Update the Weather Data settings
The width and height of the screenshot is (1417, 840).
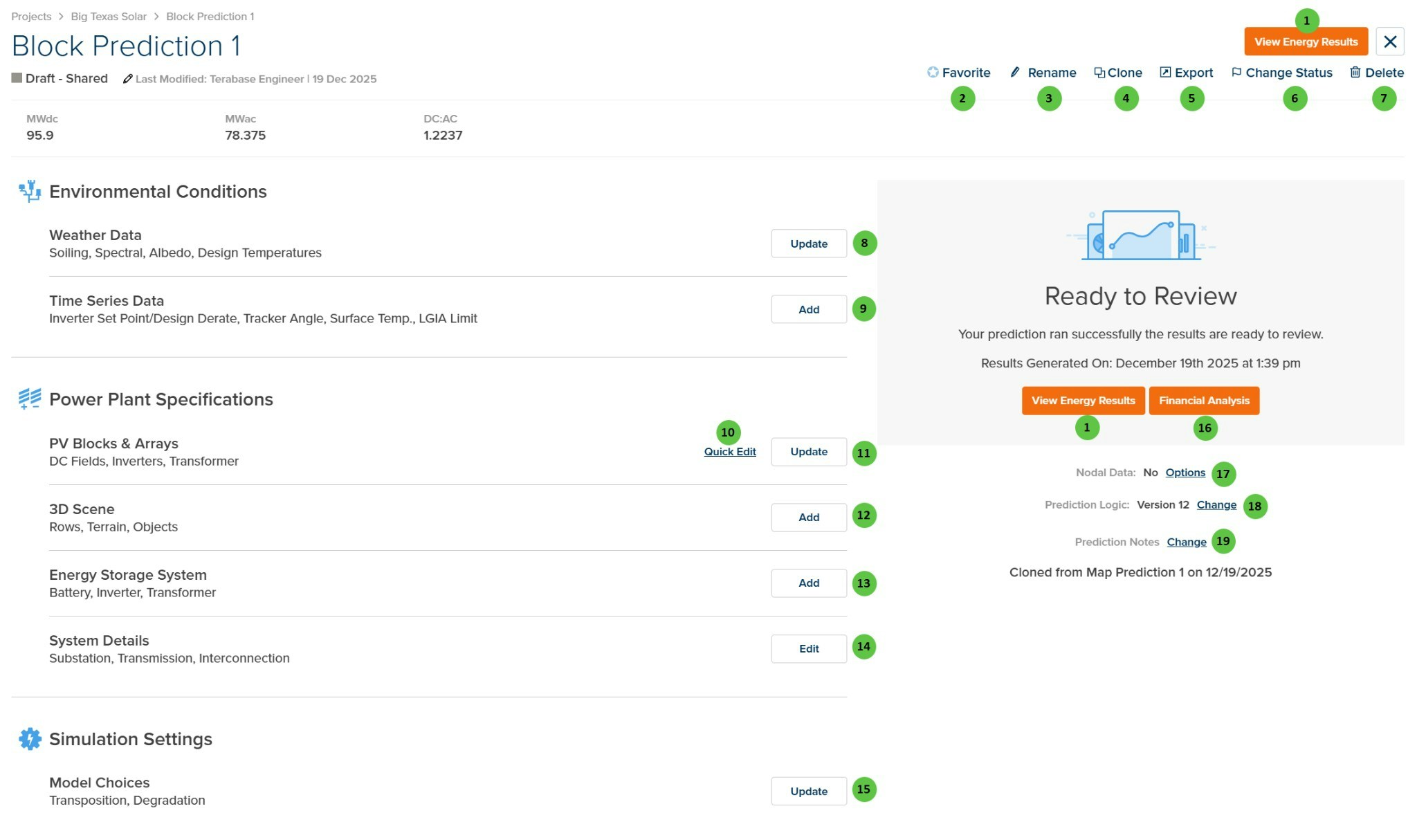808,244
